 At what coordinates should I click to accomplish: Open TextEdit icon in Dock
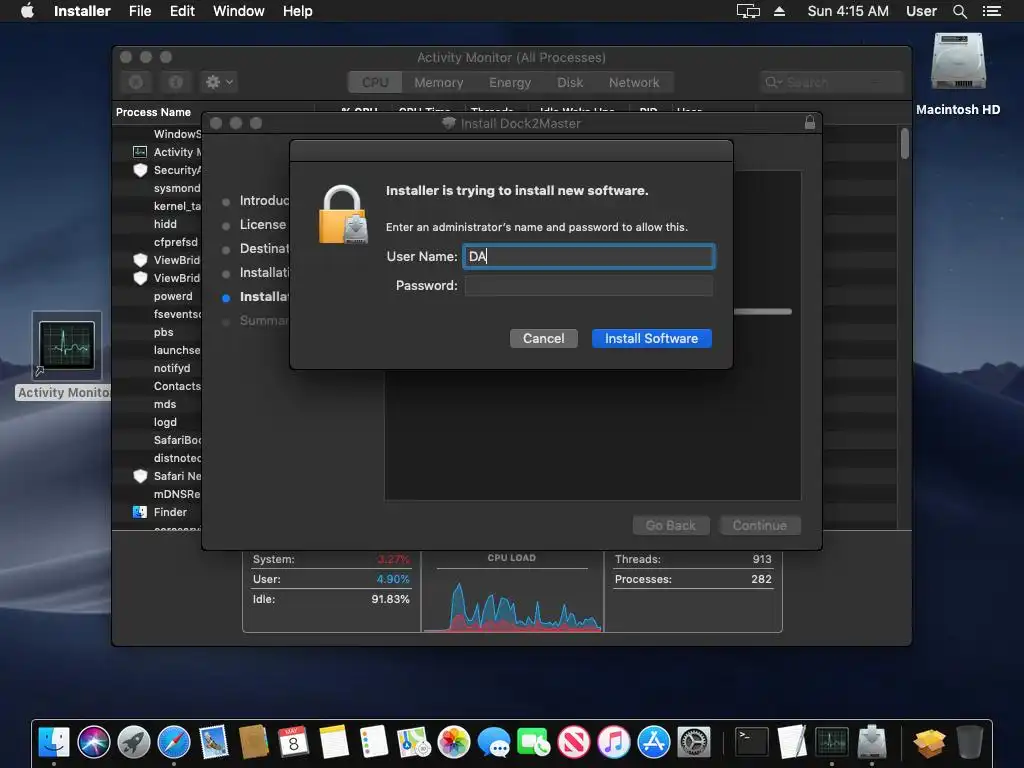coord(792,743)
